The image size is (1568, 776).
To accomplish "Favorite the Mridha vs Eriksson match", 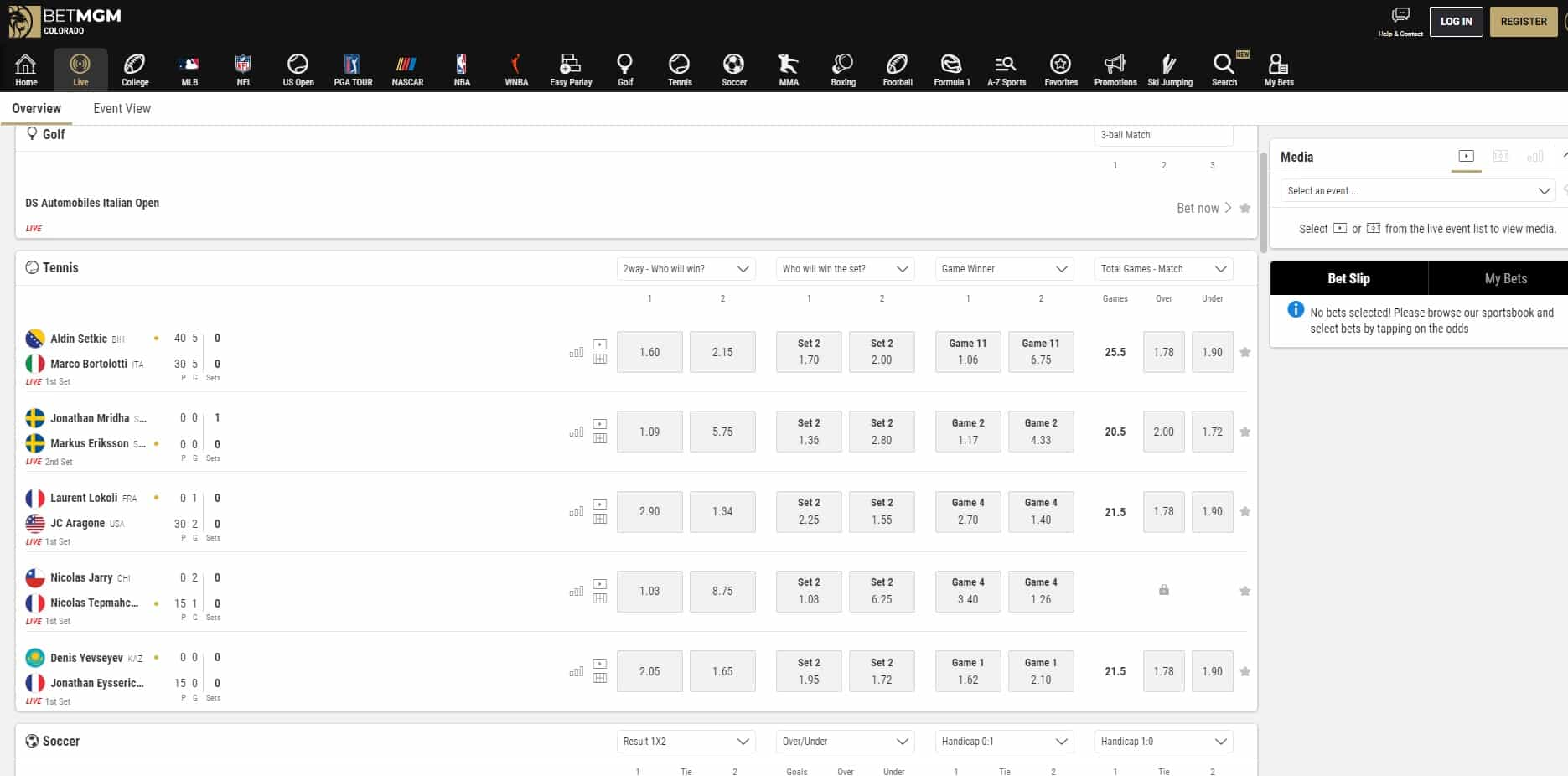I will pyautogui.click(x=1245, y=432).
